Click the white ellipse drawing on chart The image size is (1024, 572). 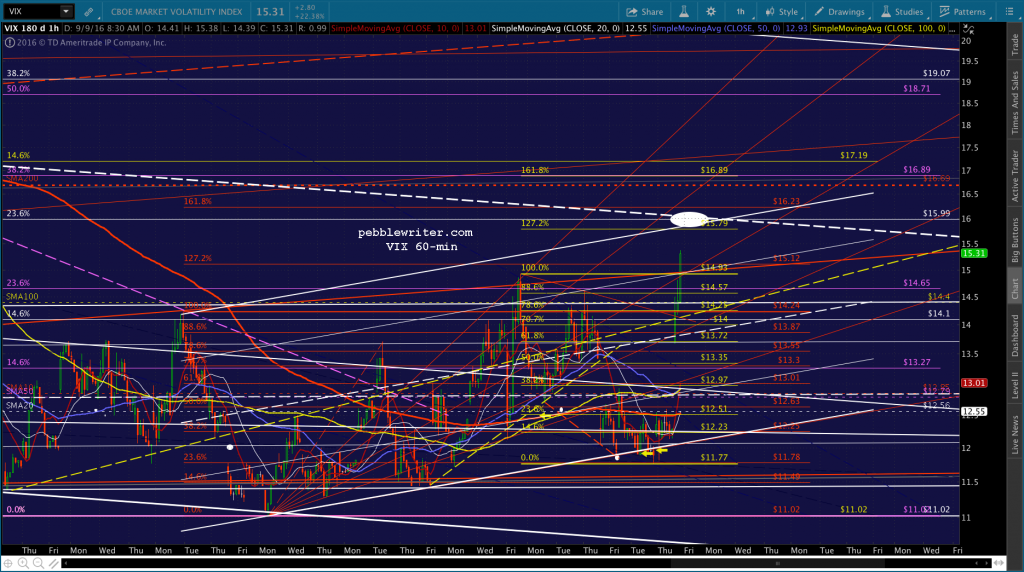point(689,219)
